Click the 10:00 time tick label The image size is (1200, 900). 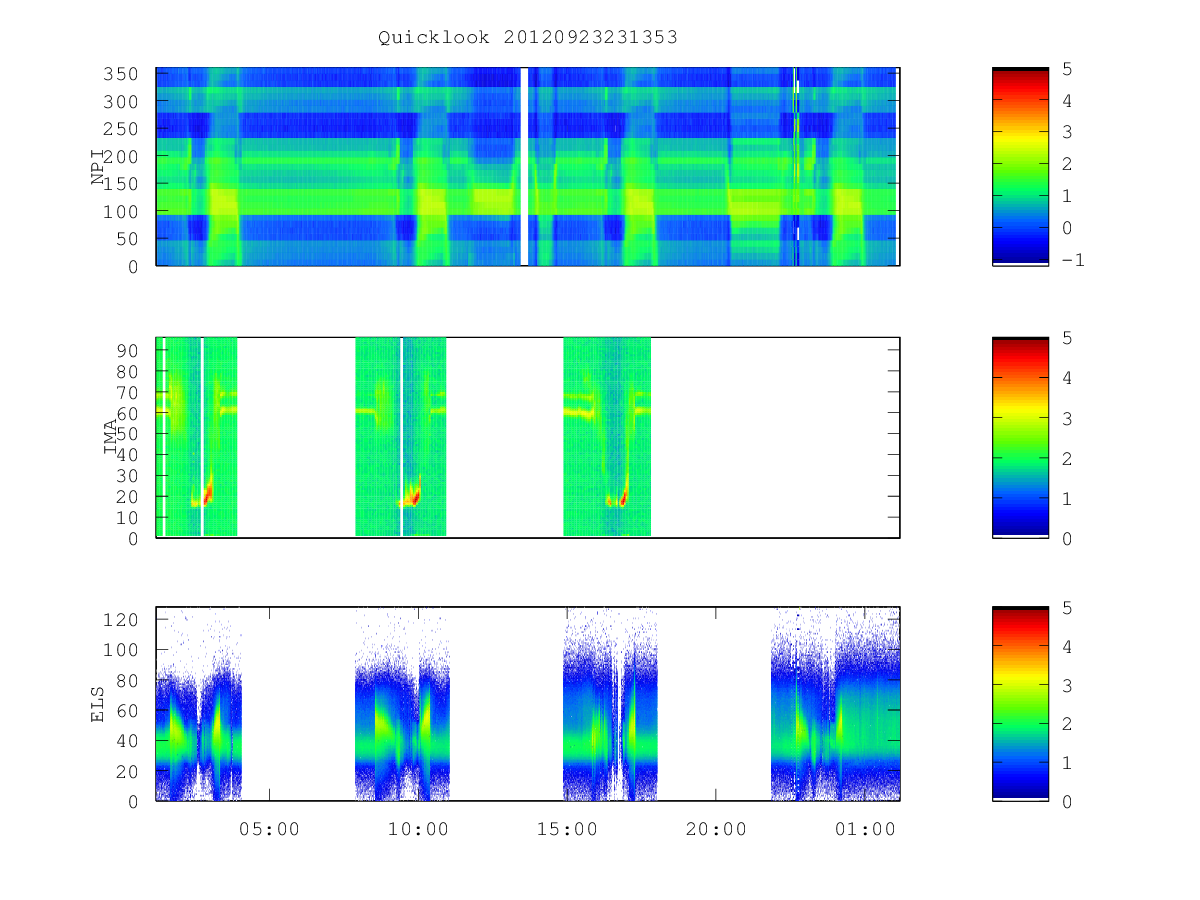pyautogui.click(x=418, y=829)
